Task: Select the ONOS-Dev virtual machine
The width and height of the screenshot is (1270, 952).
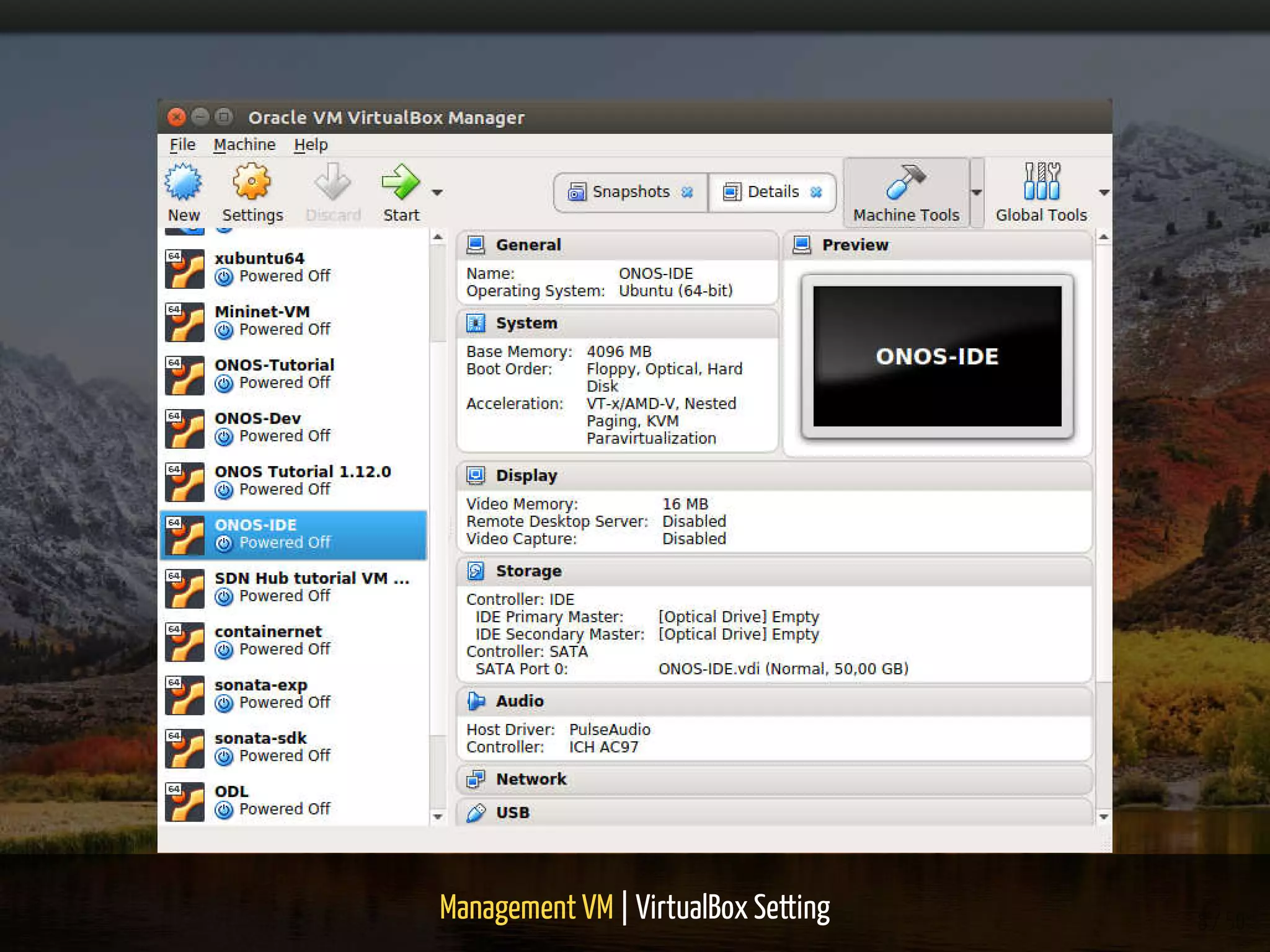Action: tap(294, 428)
